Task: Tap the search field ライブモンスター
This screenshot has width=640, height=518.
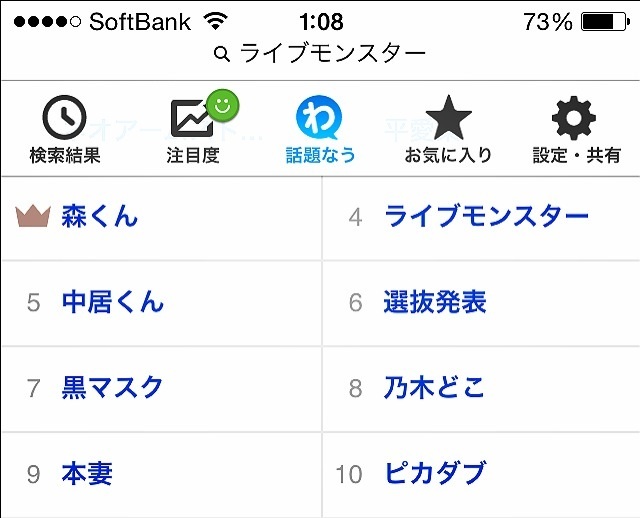Action: point(332,53)
